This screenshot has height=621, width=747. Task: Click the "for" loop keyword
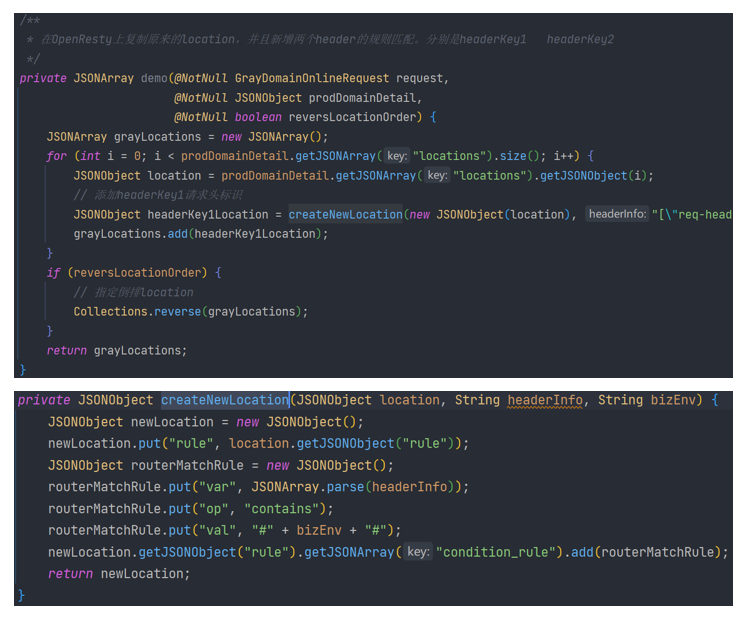coord(56,156)
